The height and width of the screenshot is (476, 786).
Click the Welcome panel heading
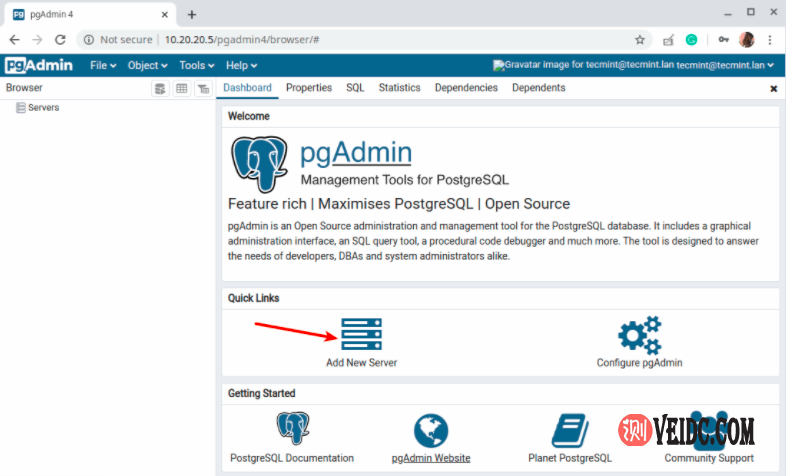coord(249,116)
